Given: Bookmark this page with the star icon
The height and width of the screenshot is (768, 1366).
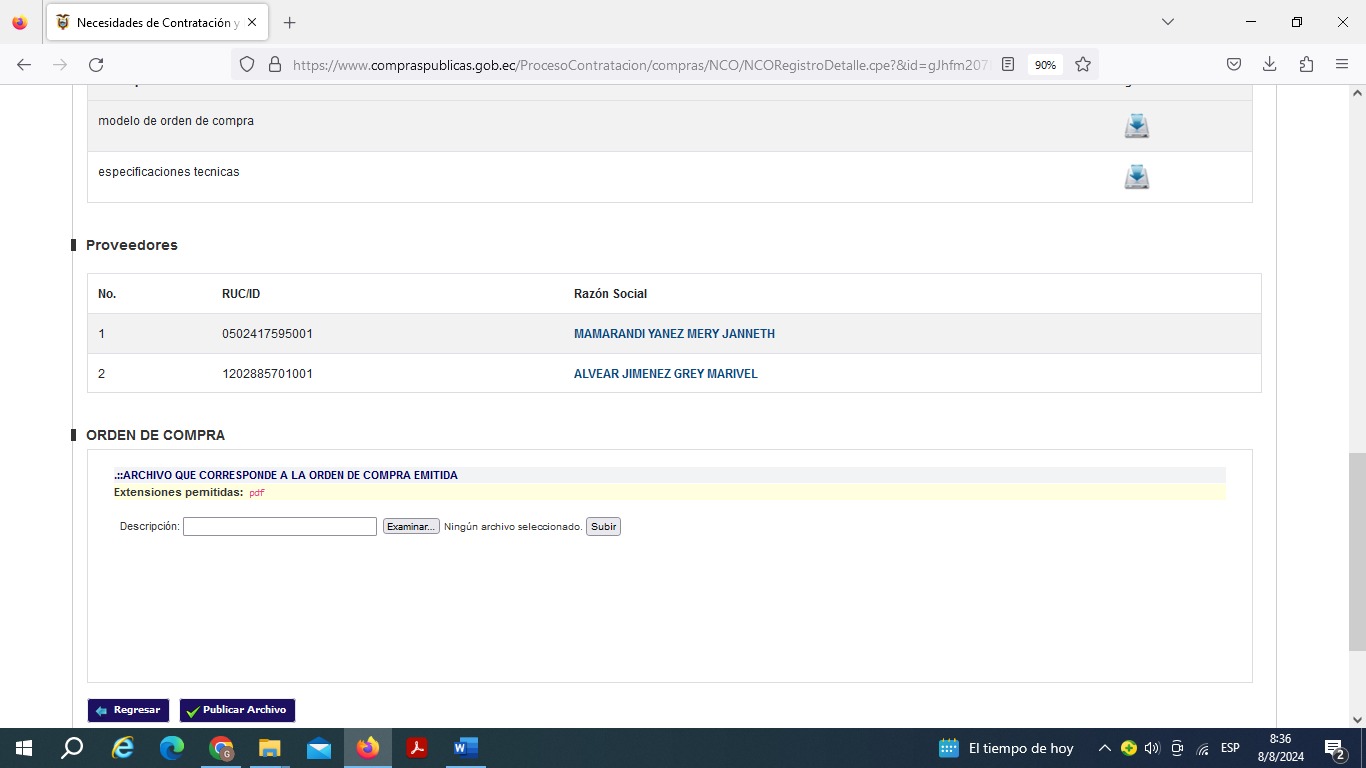Looking at the screenshot, I should [x=1082, y=64].
